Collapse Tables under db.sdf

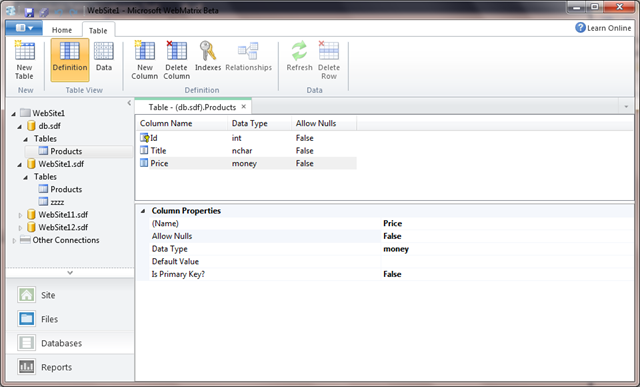pos(26,139)
